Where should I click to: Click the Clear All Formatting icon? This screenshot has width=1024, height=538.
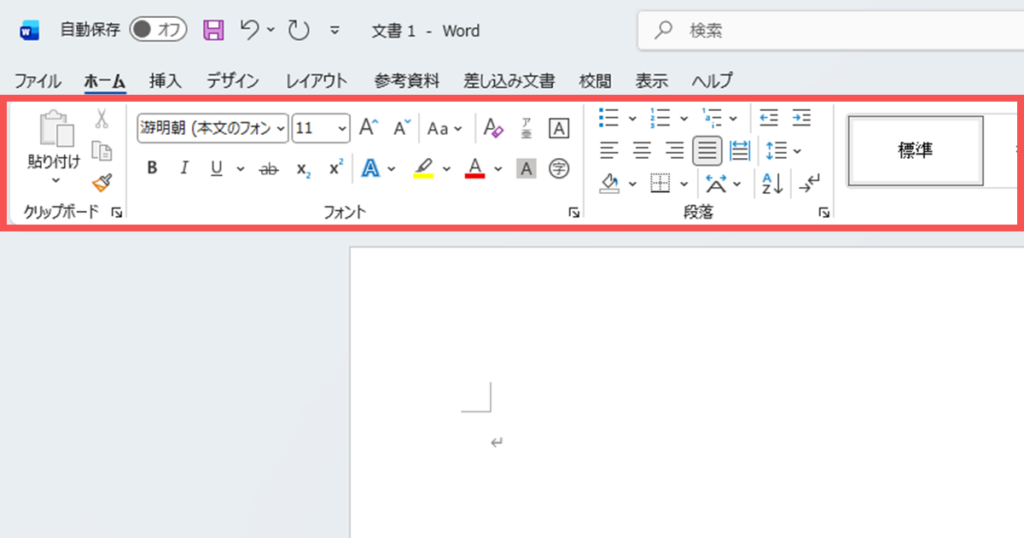click(x=493, y=128)
